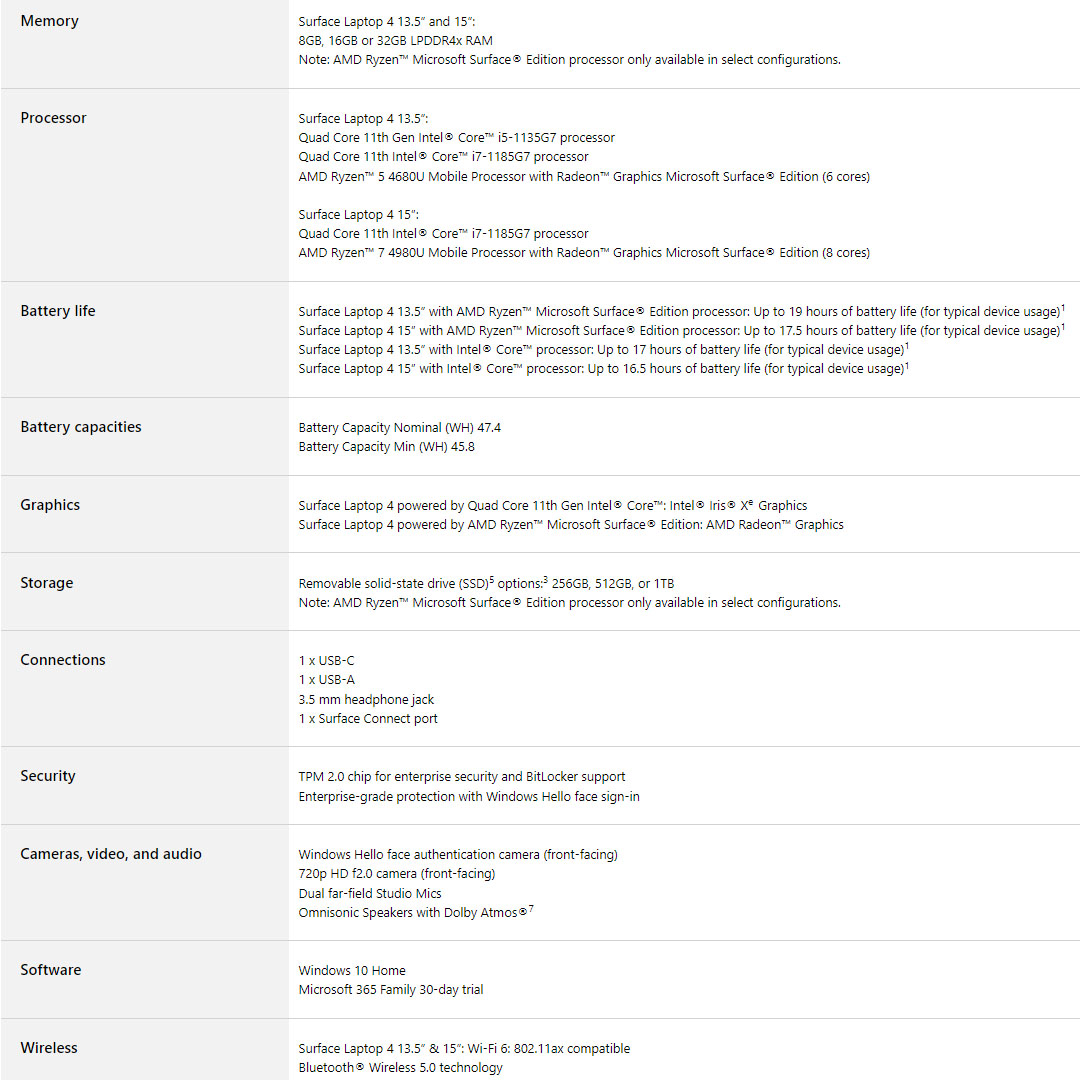This screenshot has height=1080, width=1080.
Task: Click the Wireless row heading
Action: tap(49, 1048)
